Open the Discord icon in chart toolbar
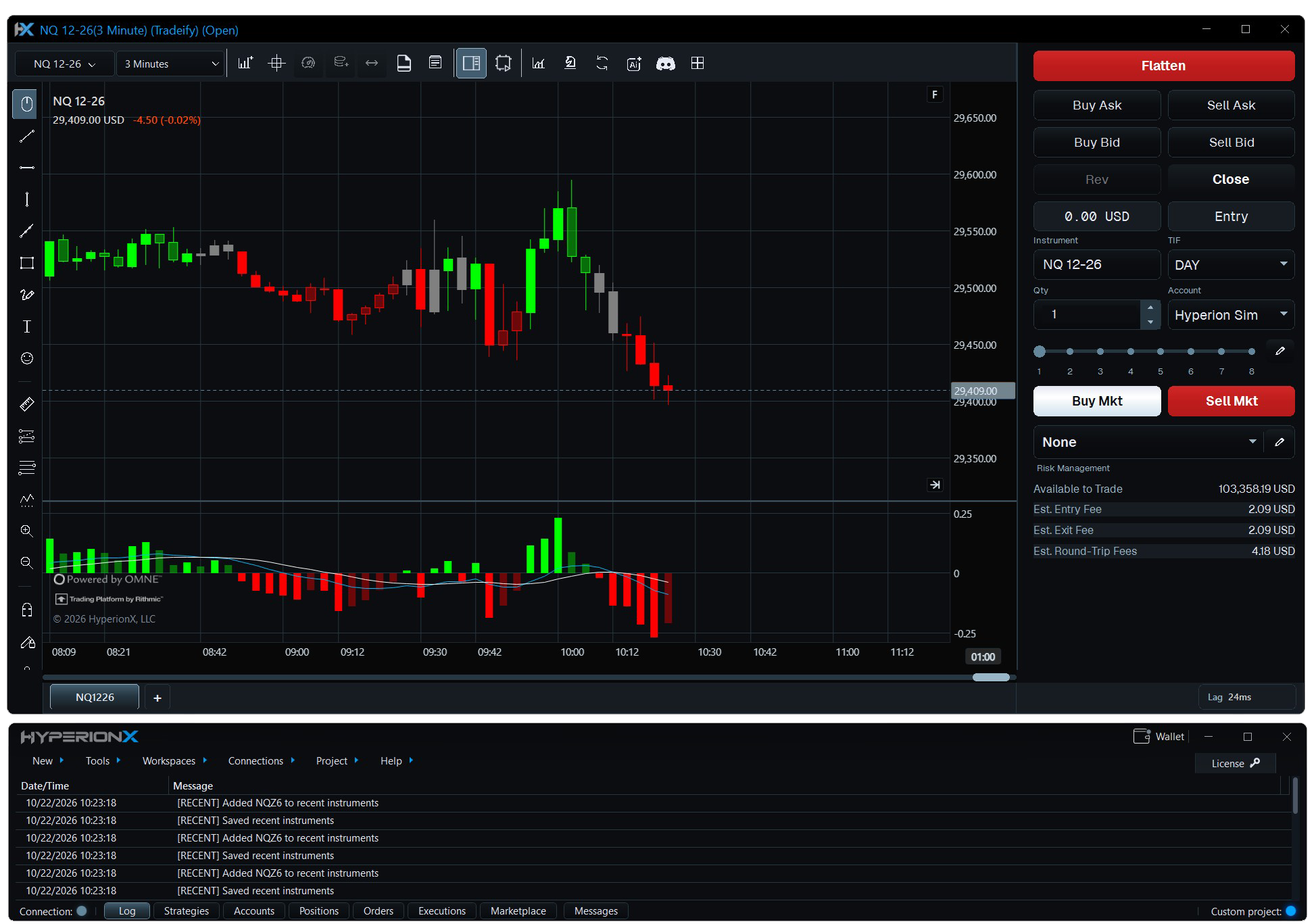This screenshot has height=924, width=1316. coord(666,64)
